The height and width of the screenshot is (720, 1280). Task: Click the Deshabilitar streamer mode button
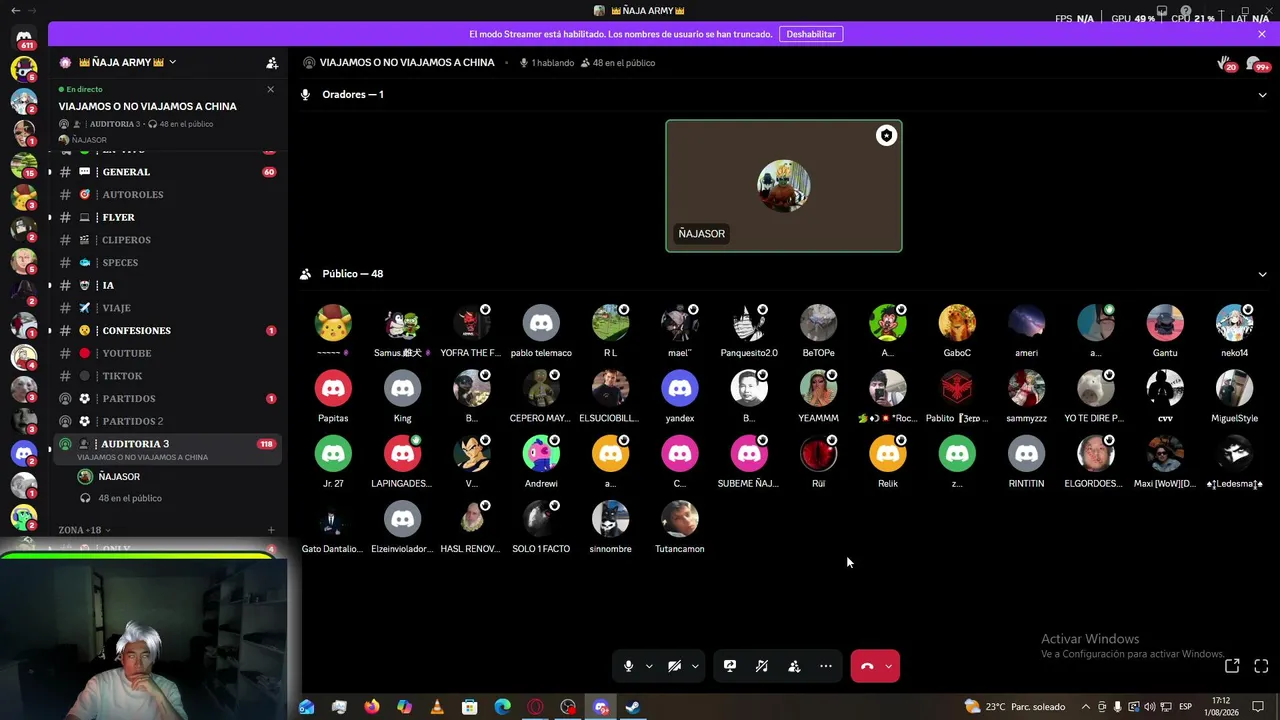pos(811,34)
